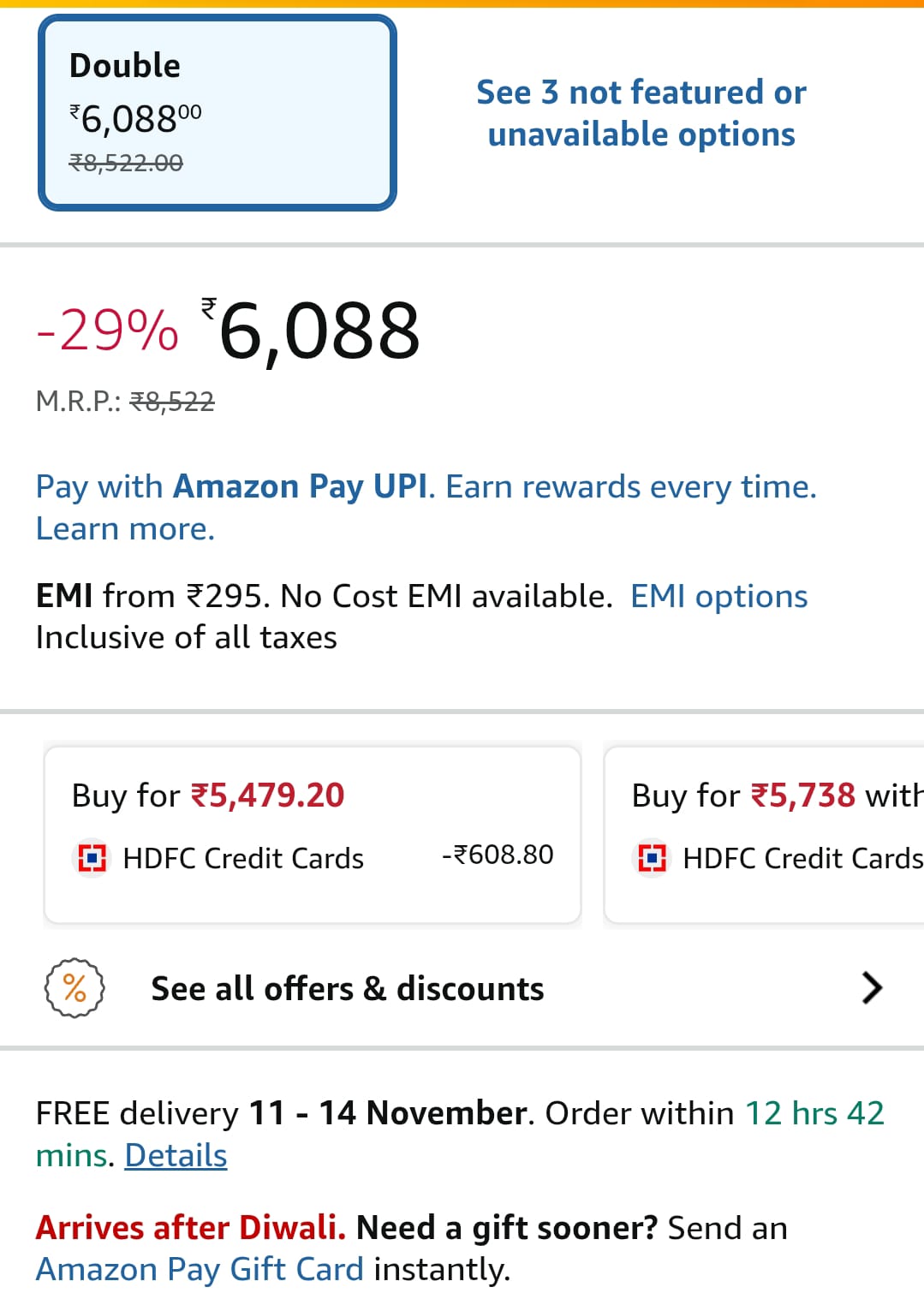Click the 'Learn more.' link
Screen dimensions: 924x1311
pyautogui.click(x=125, y=529)
